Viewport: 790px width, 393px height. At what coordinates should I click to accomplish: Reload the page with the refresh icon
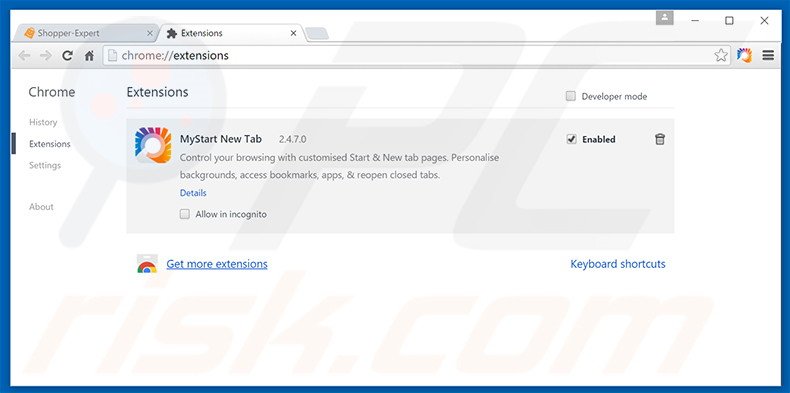(x=68, y=56)
